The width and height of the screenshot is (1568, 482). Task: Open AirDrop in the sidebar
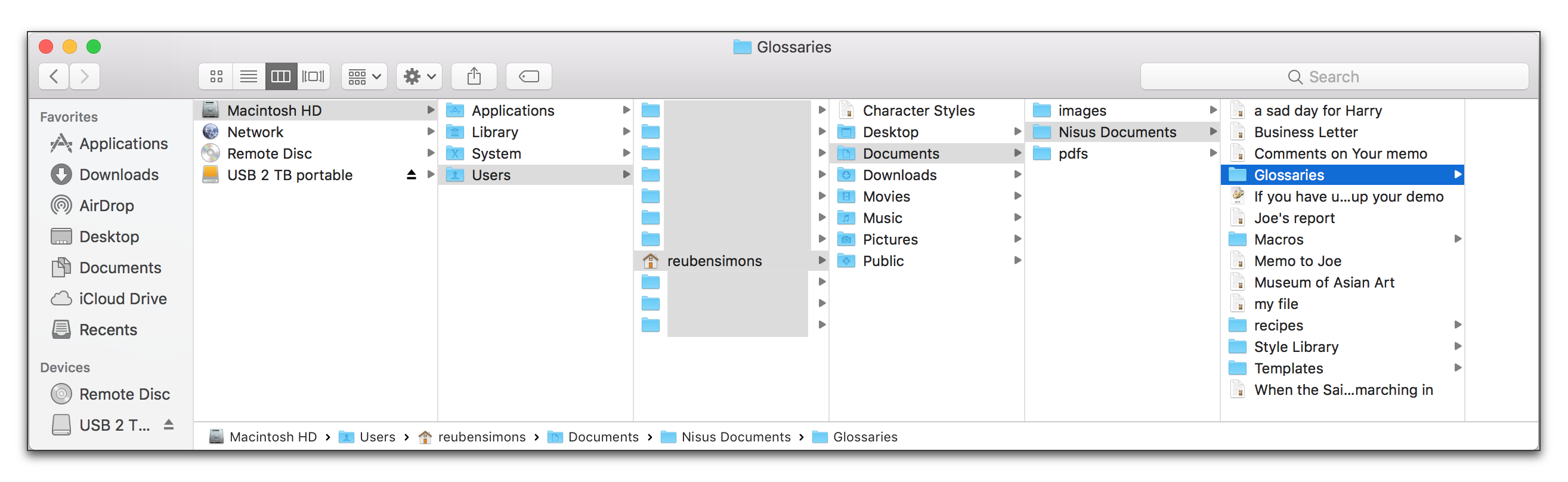(x=107, y=206)
